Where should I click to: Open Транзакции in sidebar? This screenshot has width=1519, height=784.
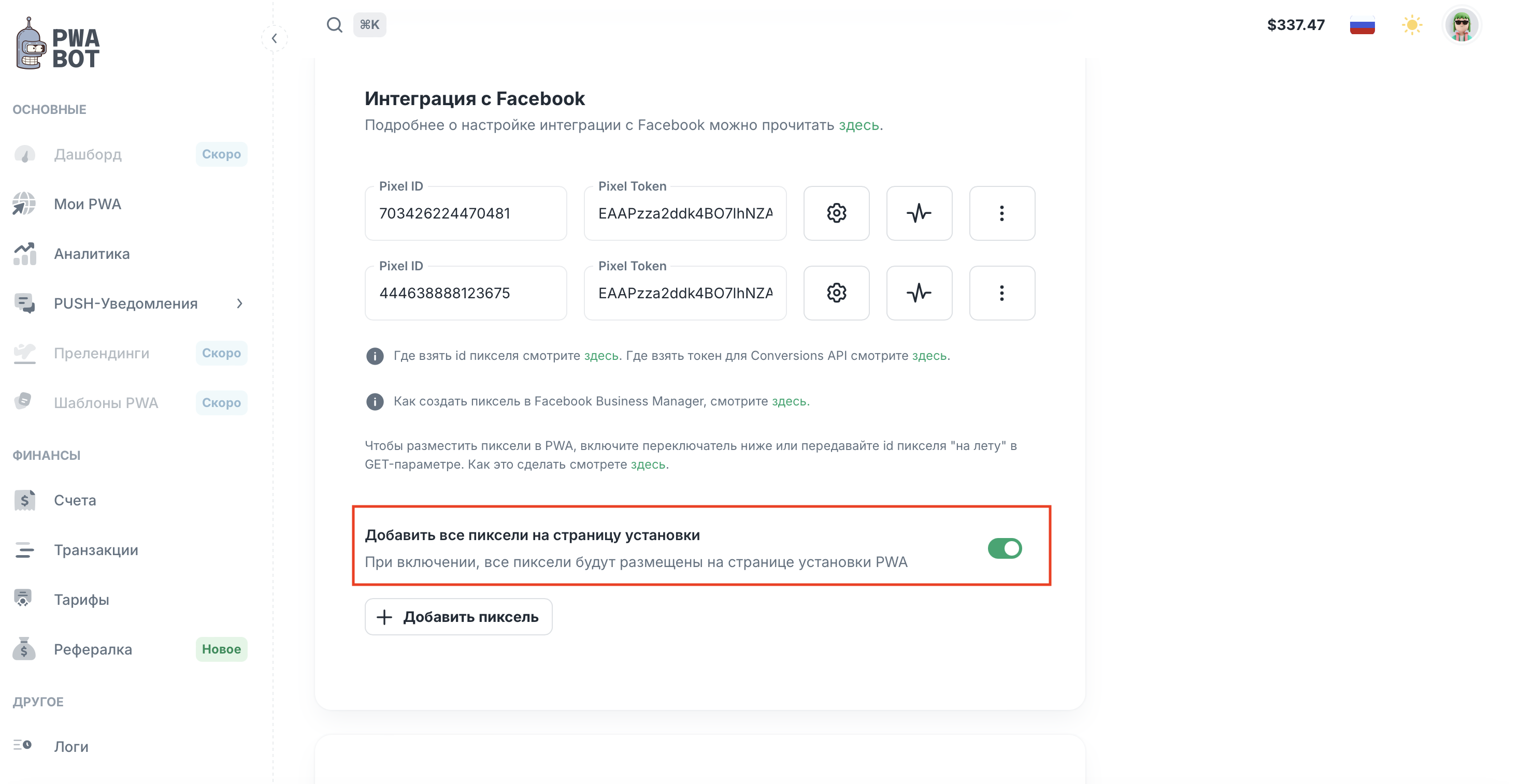95,550
